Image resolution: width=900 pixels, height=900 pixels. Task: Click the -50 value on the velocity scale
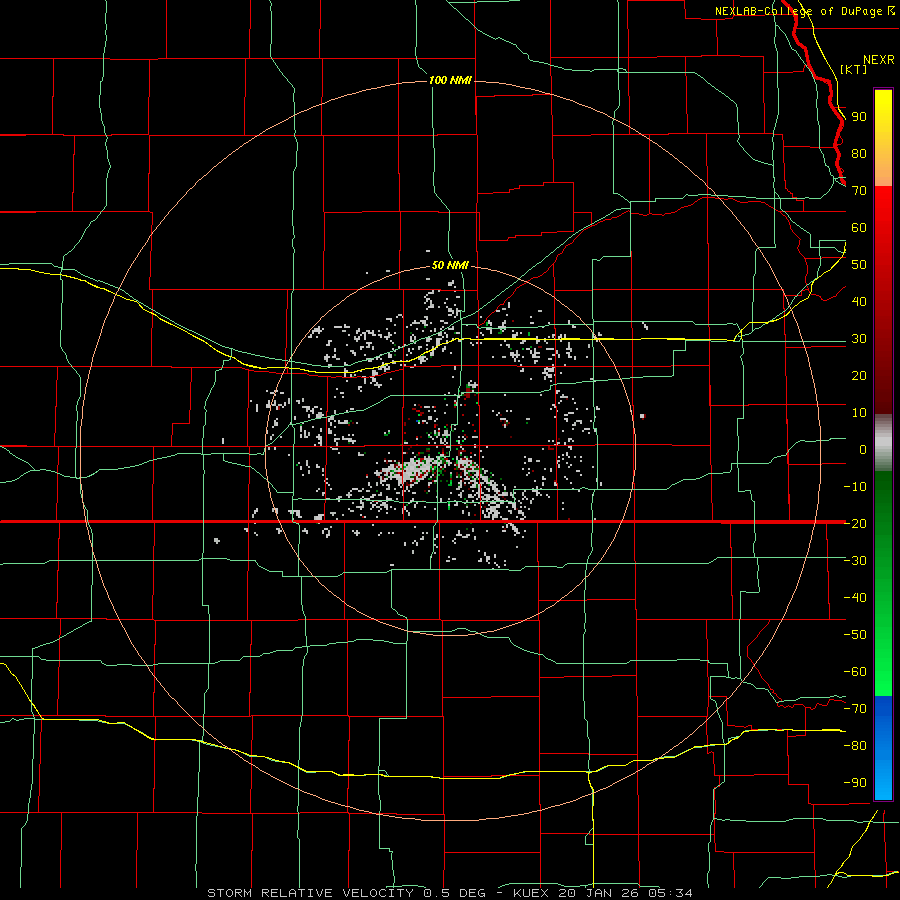855,635
